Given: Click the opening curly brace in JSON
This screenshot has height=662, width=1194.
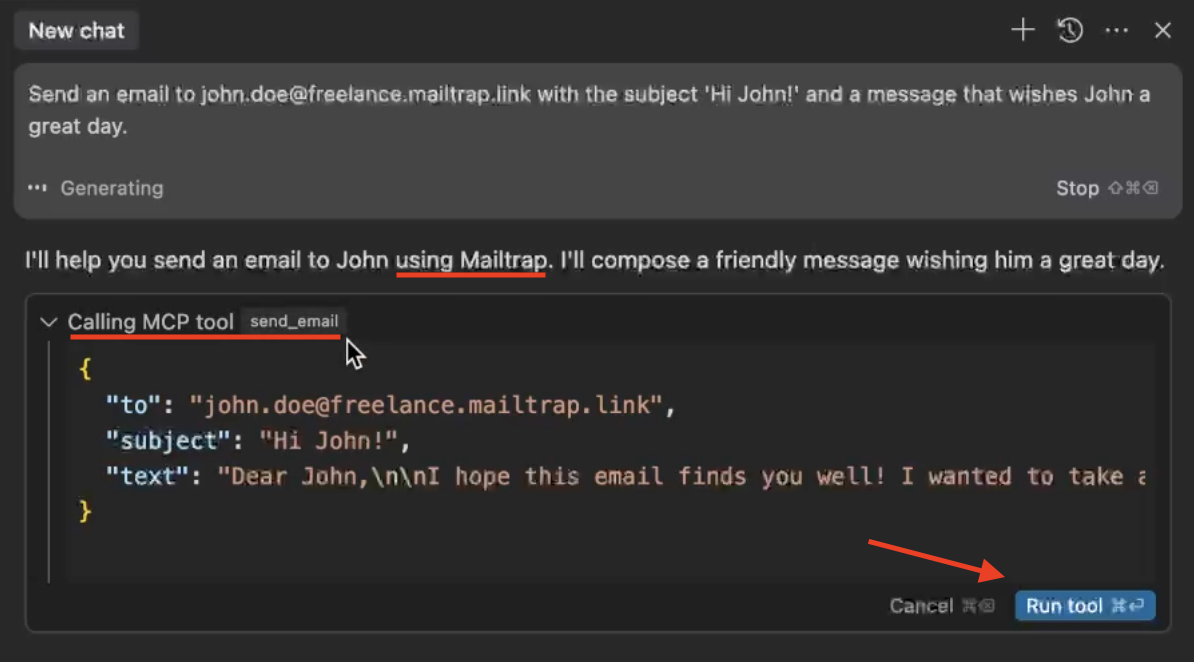Looking at the screenshot, I should coord(85,370).
